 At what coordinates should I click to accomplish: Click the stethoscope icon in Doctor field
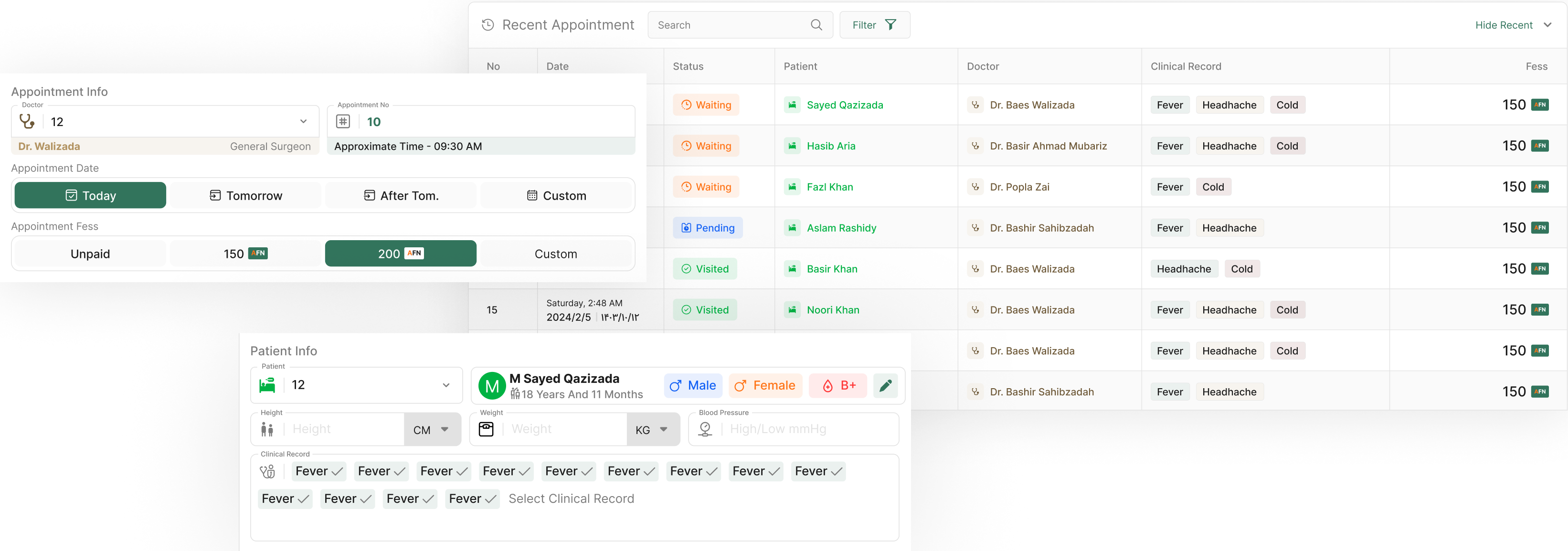27,122
